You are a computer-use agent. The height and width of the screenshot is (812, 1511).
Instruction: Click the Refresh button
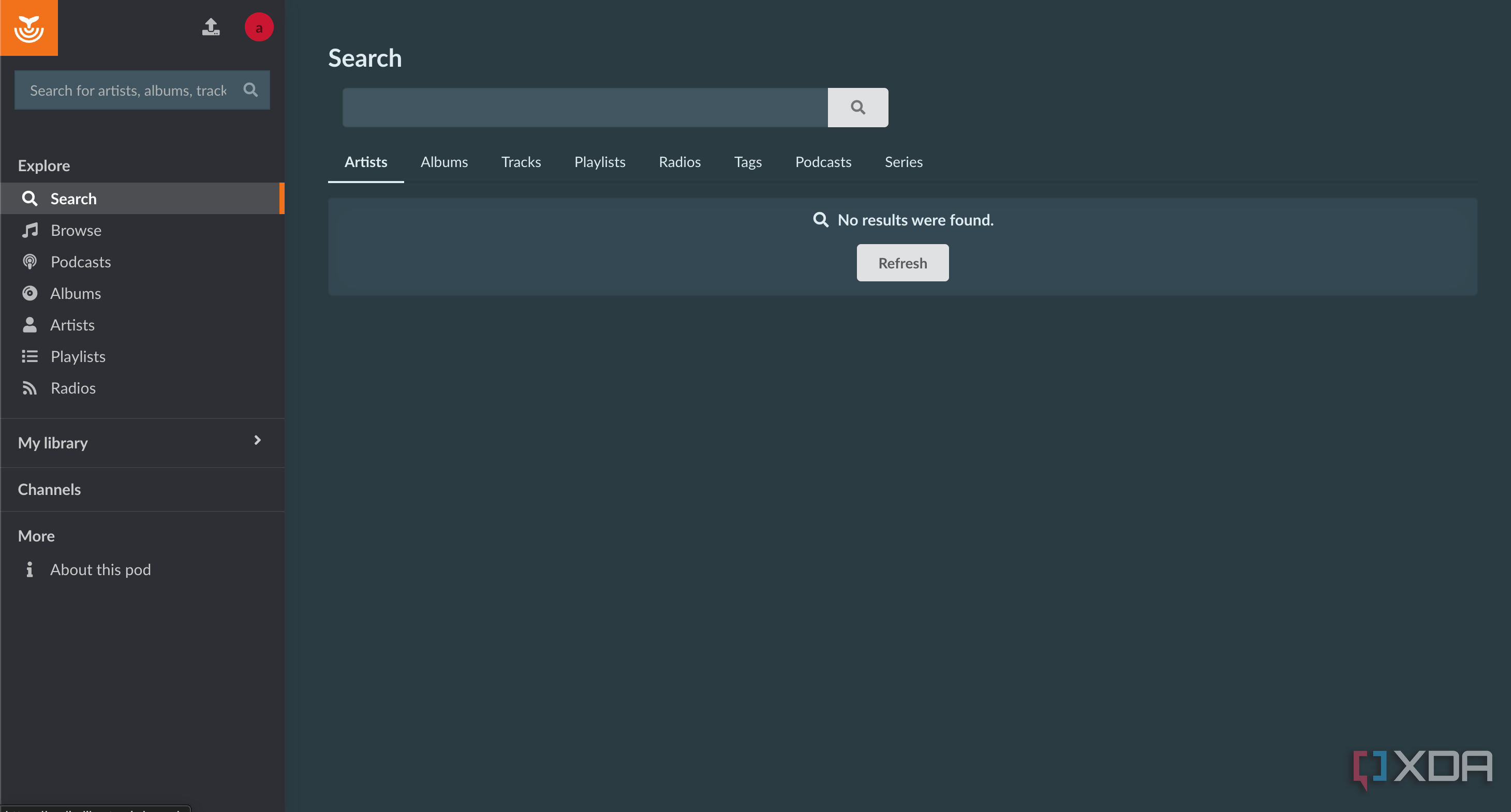tap(902, 263)
